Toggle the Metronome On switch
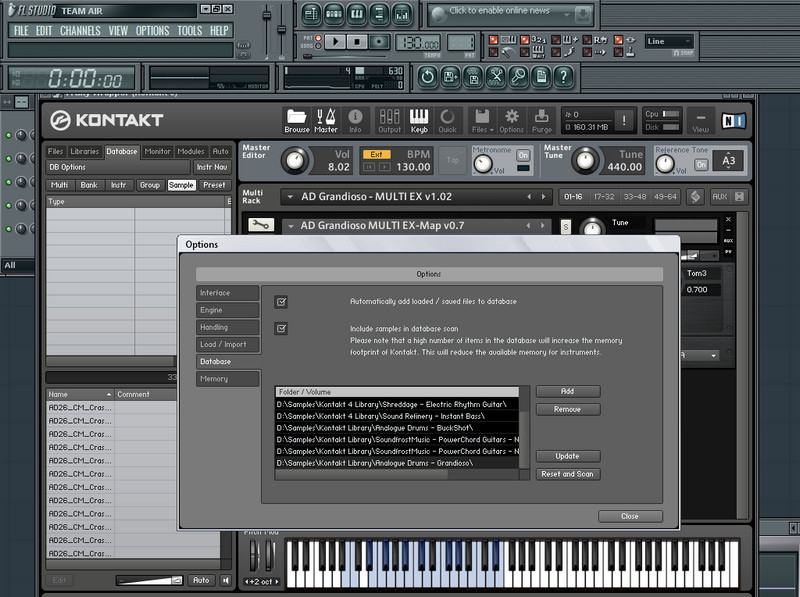The height and width of the screenshot is (597, 800). pyautogui.click(x=523, y=156)
